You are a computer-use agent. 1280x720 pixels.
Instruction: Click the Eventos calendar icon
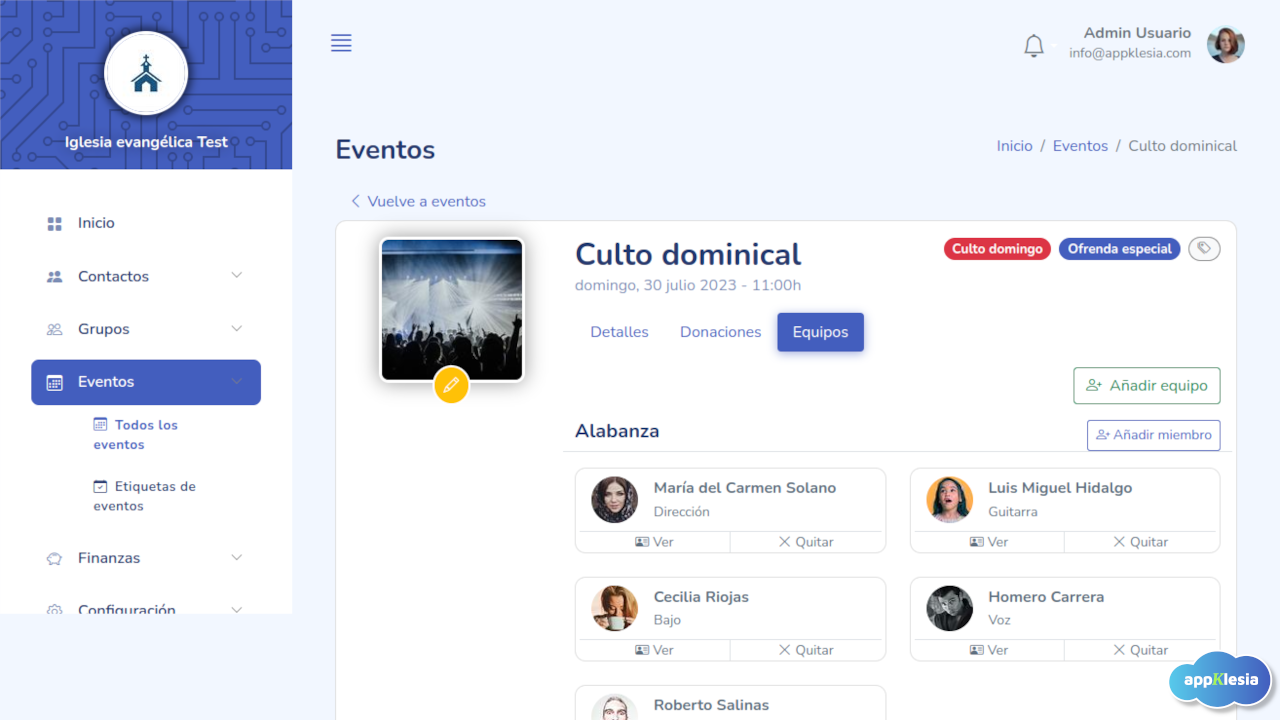[55, 382]
